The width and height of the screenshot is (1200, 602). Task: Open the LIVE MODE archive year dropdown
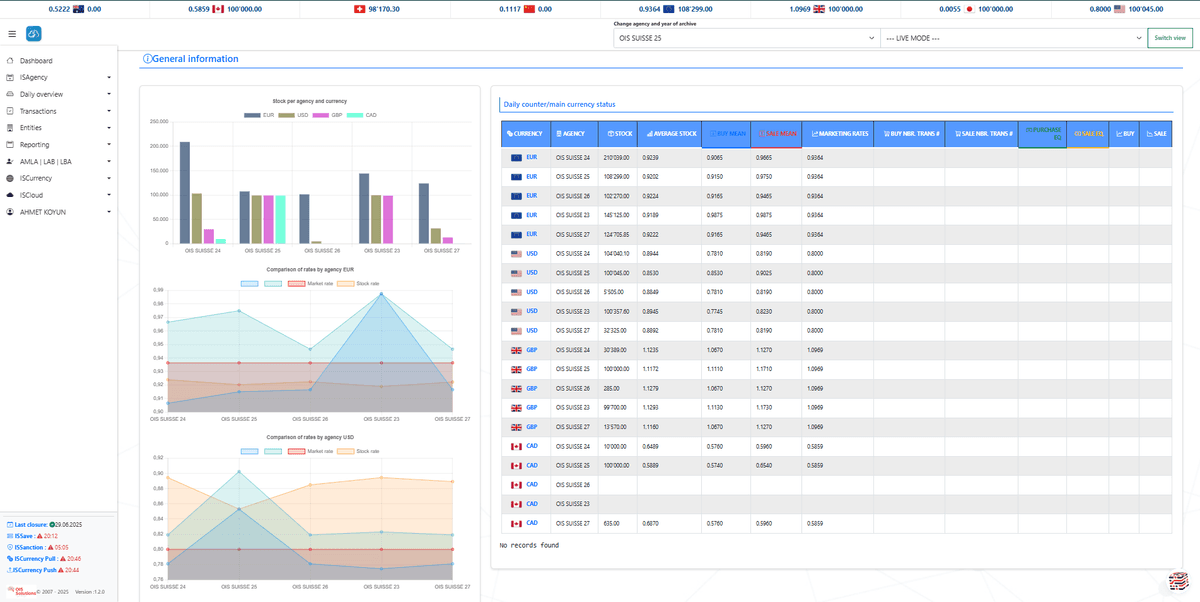coord(1012,38)
